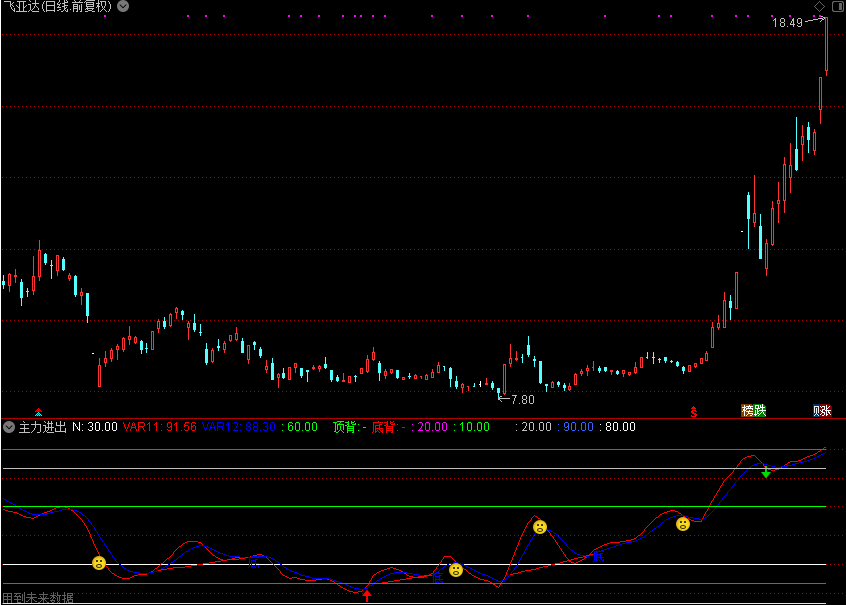
Task: Click the rightmost yellow sad face marker
Action: click(x=683, y=523)
